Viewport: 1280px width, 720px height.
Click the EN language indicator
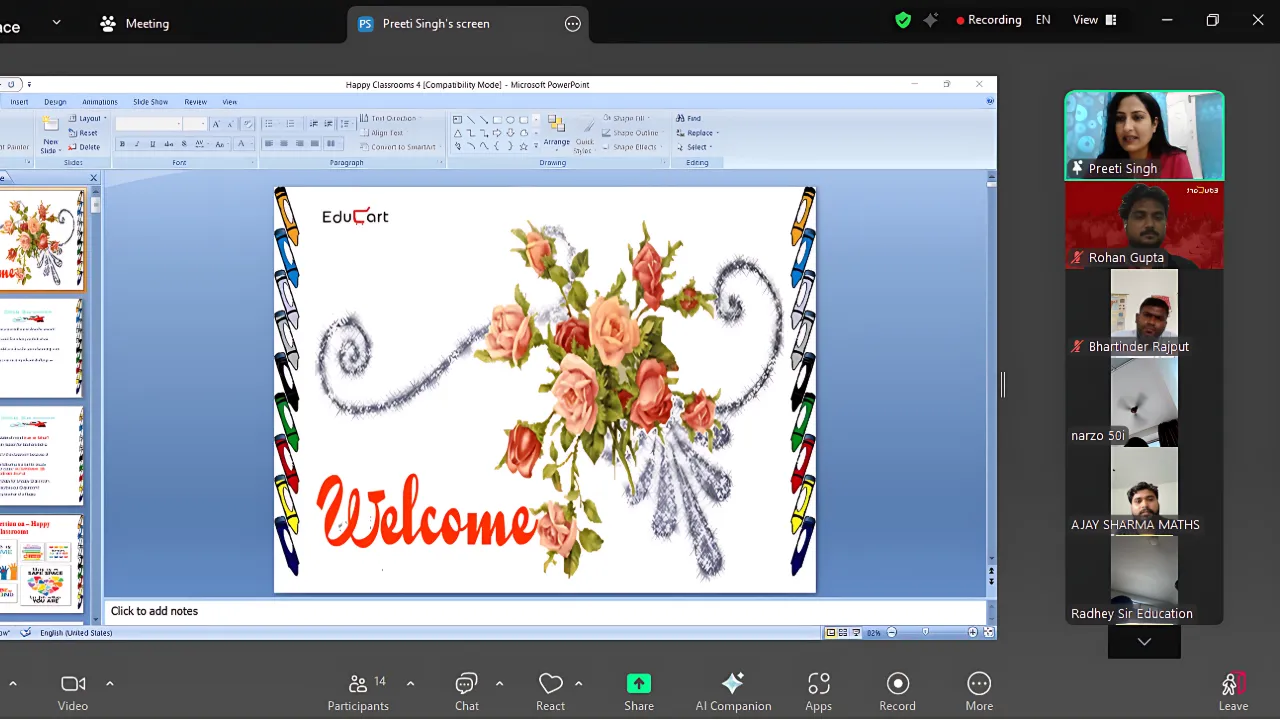coord(1043,20)
